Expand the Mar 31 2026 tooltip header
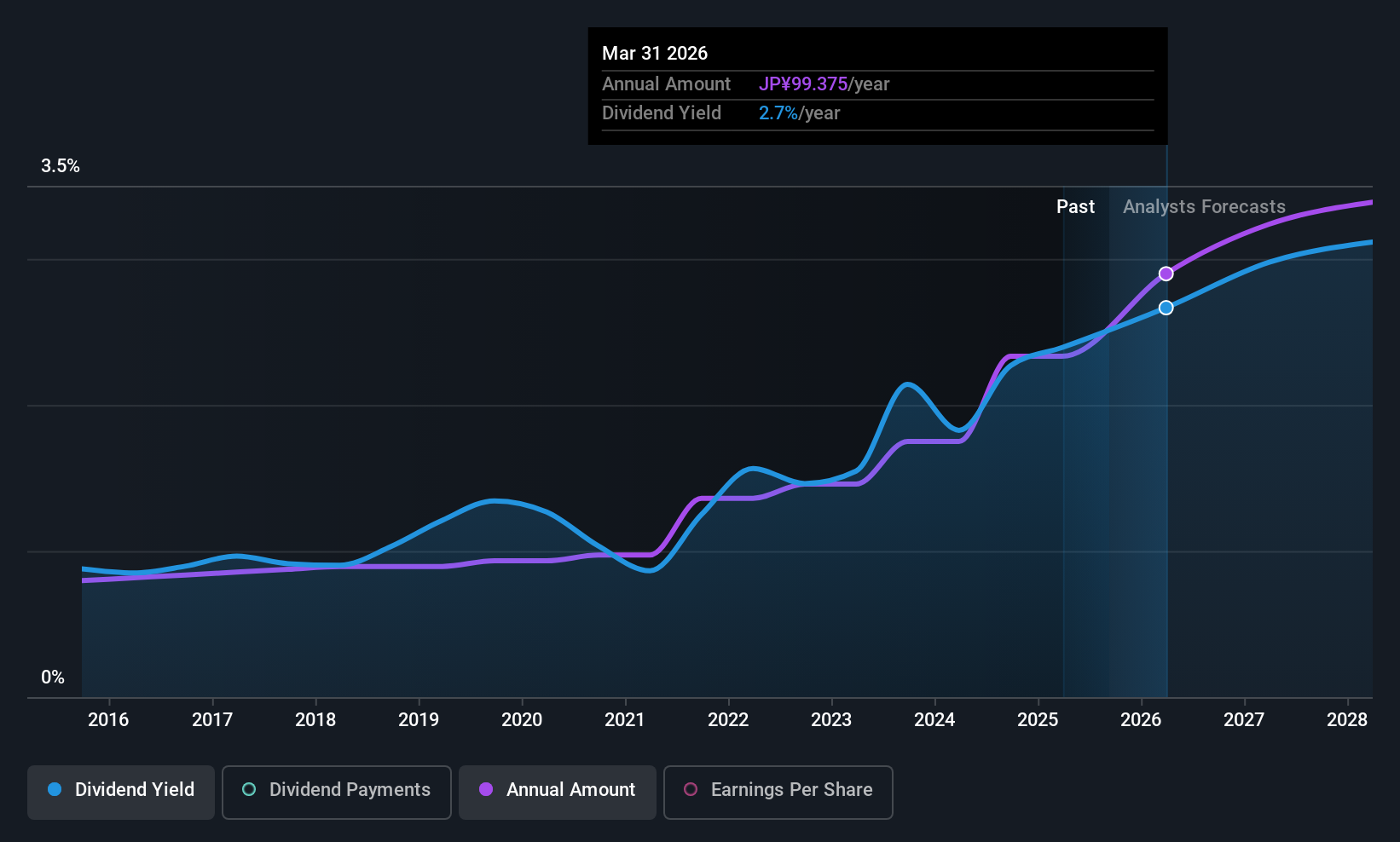The height and width of the screenshot is (842, 1400). point(655,53)
